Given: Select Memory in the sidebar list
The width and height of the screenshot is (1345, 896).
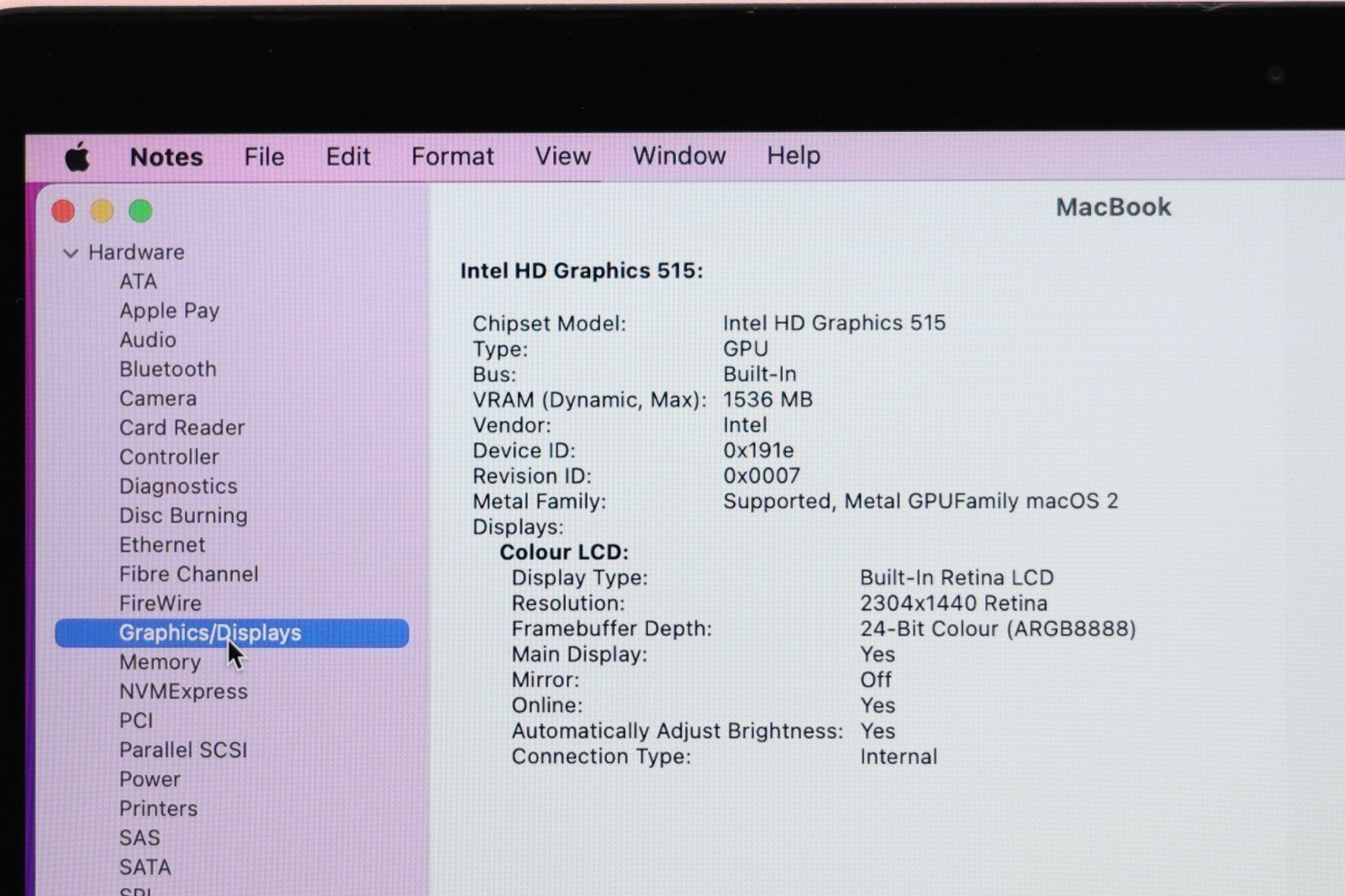Looking at the screenshot, I should click(x=160, y=662).
